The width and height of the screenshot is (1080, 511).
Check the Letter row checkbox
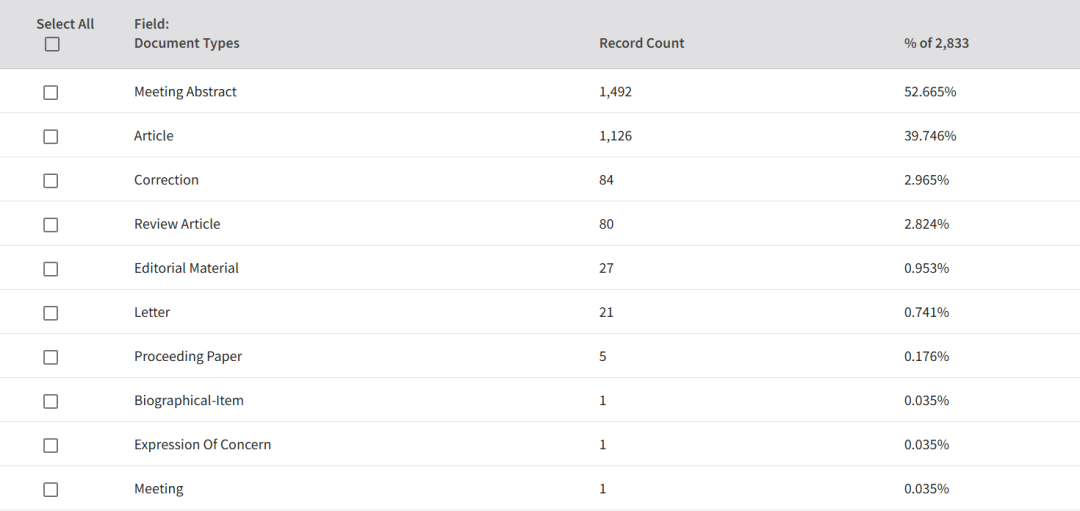pos(50,313)
